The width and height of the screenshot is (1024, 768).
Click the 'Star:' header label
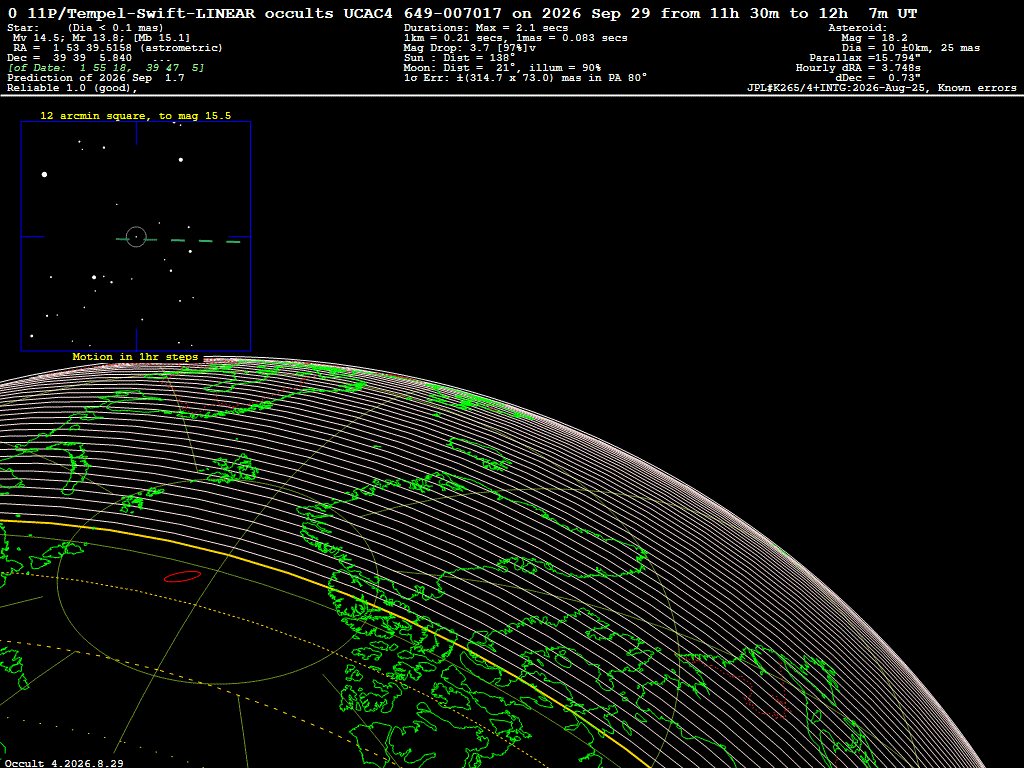[x=23, y=27]
